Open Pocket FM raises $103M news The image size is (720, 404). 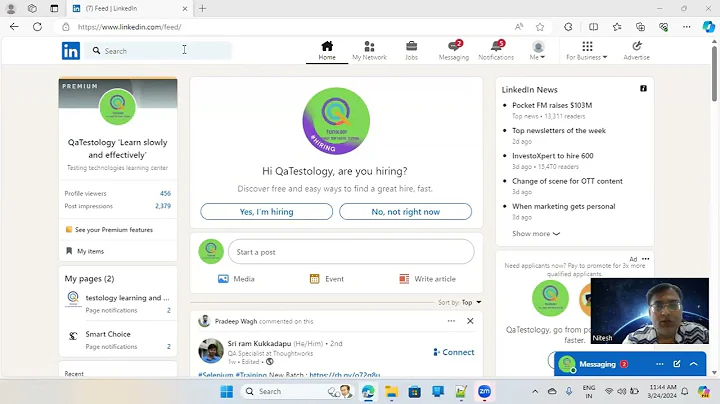pyautogui.click(x=552, y=105)
